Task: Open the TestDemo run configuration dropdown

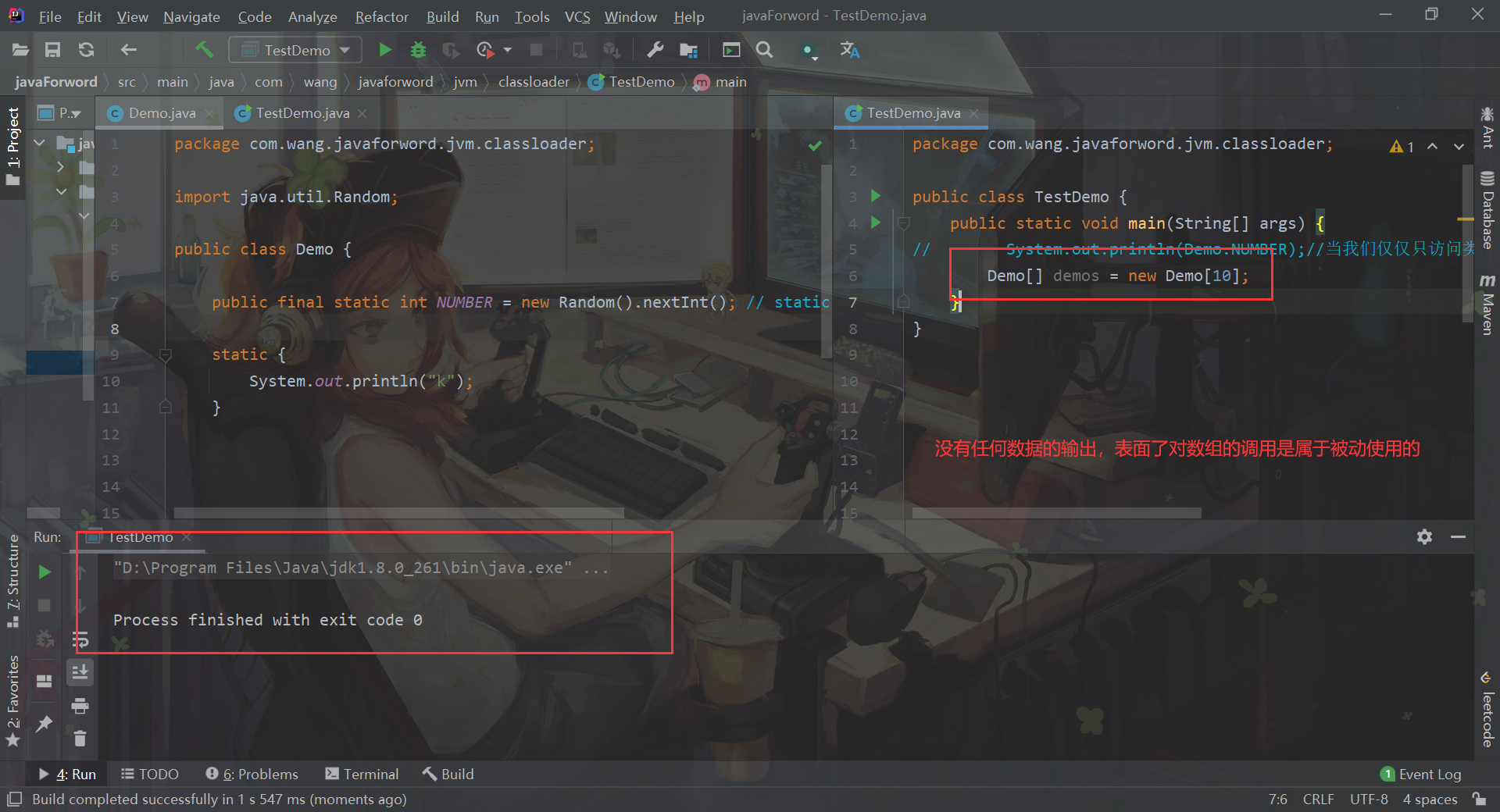Action: click(x=295, y=50)
